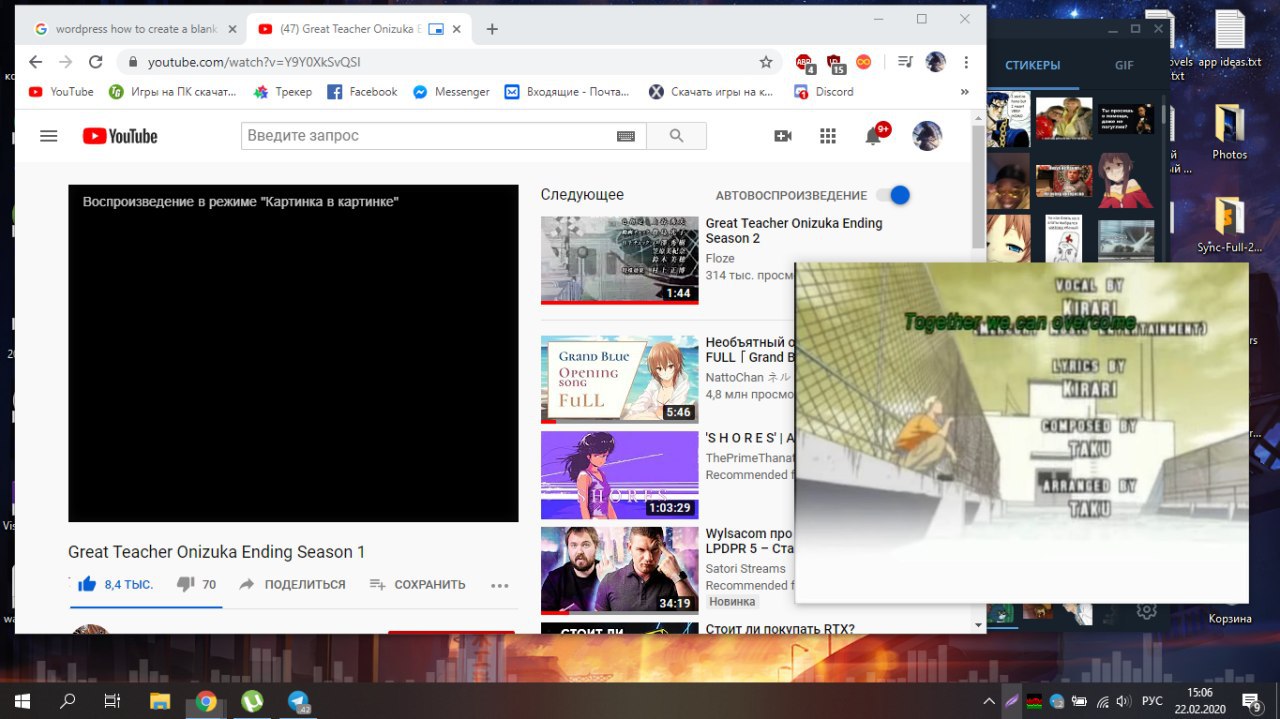Switch to GIF tab in Telegram
1280x719 pixels.
point(1124,65)
